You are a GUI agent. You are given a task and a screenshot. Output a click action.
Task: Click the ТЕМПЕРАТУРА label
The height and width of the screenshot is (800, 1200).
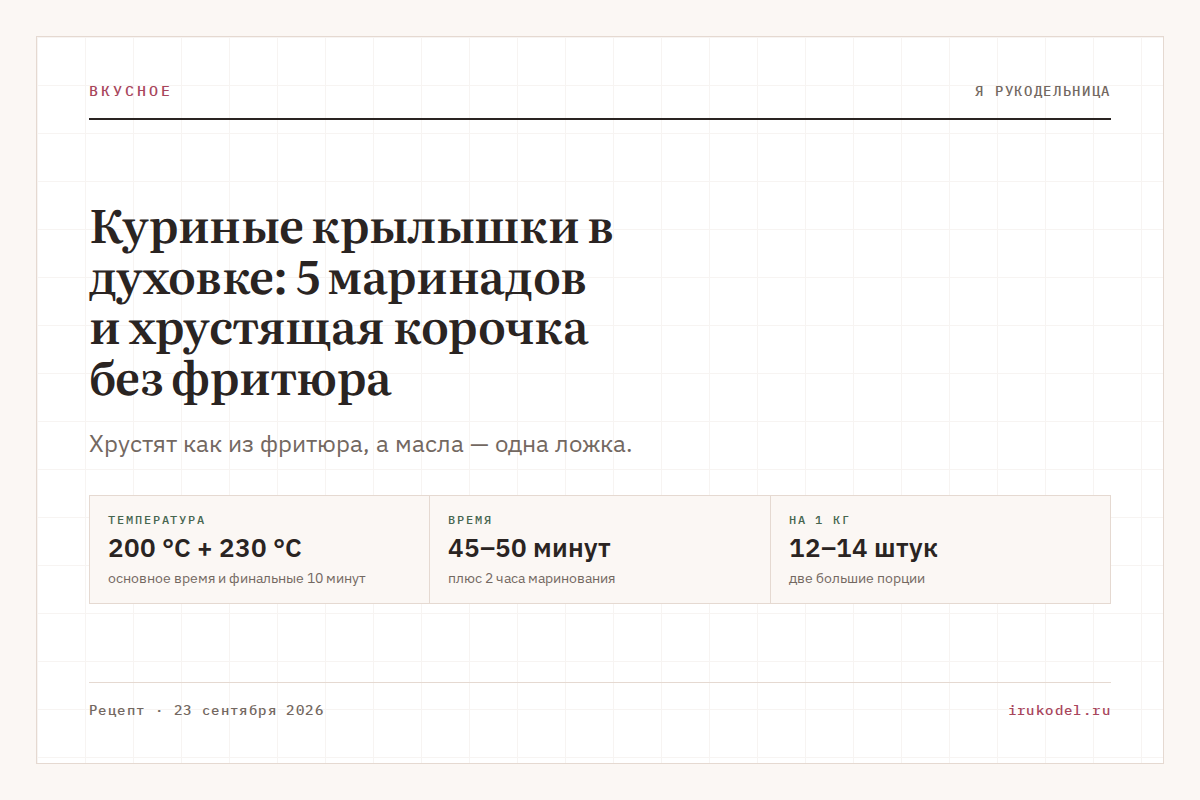(x=157, y=520)
